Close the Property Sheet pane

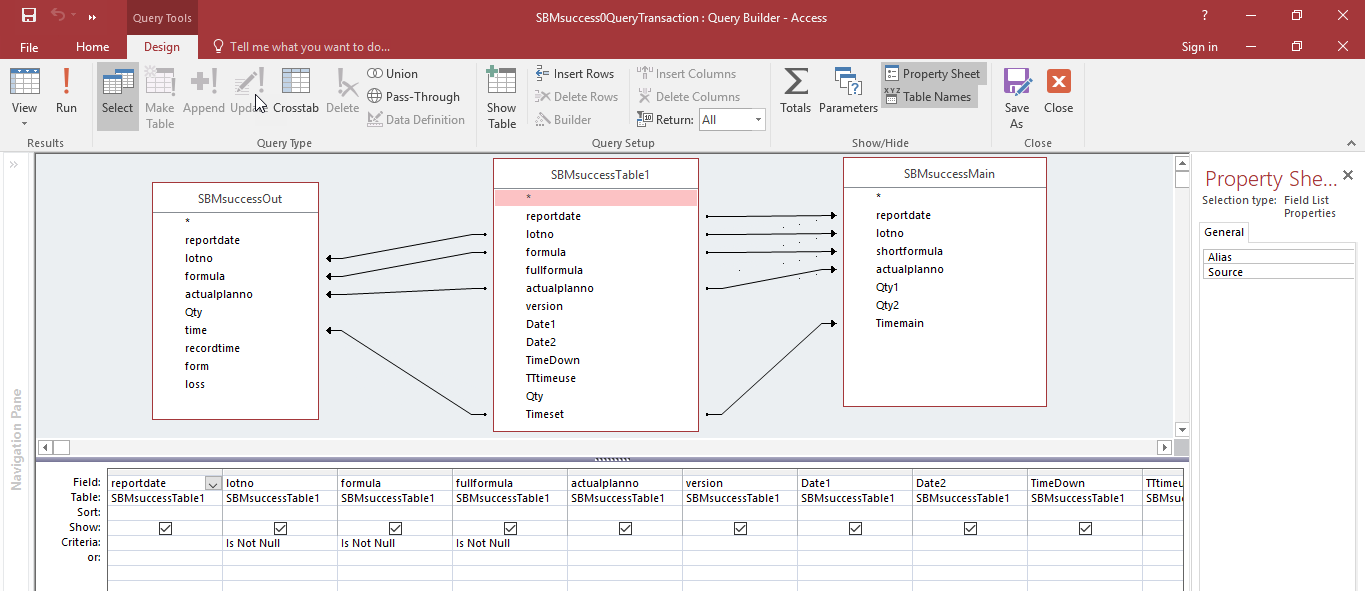(x=1347, y=175)
